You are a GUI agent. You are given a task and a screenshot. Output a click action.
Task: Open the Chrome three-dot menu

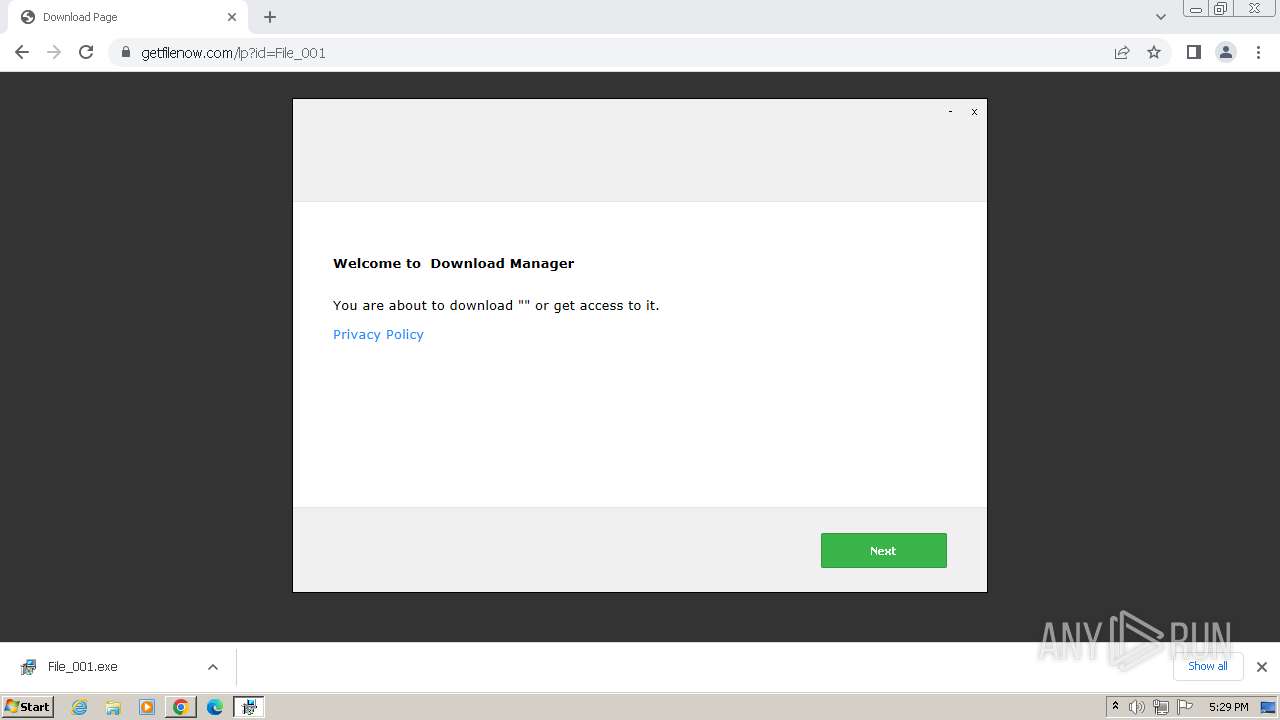tap(1259, 52)
